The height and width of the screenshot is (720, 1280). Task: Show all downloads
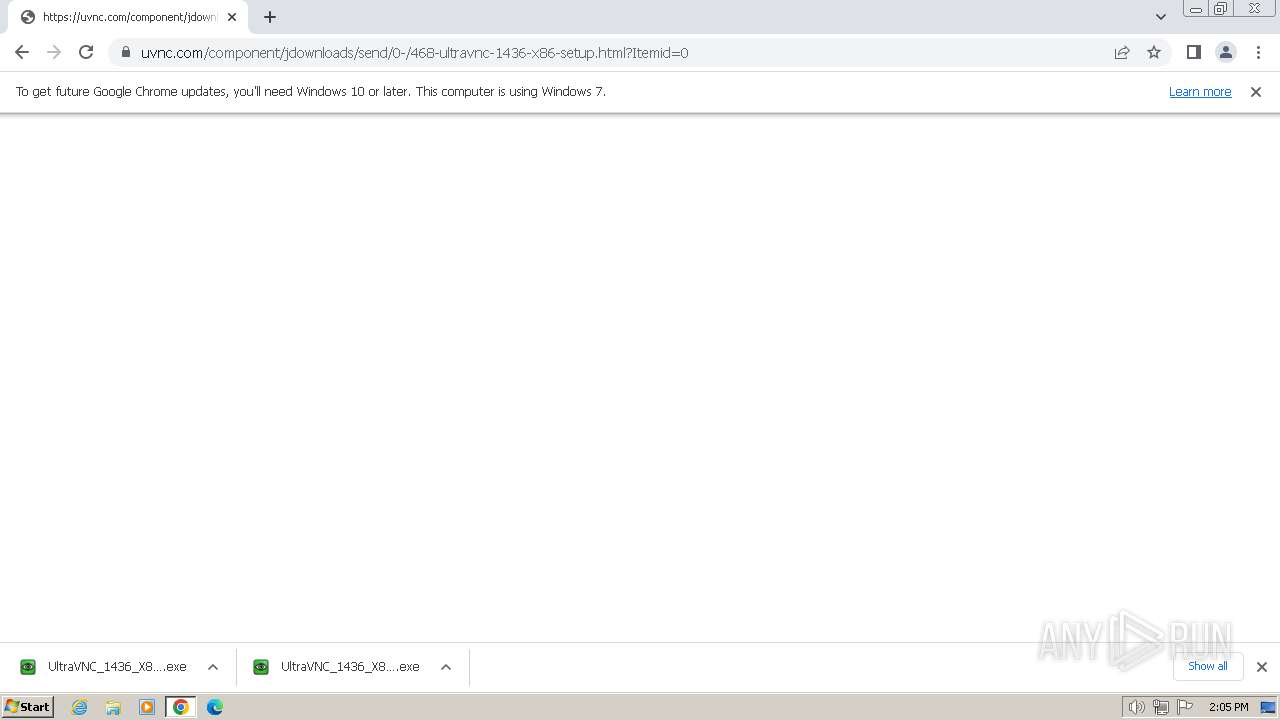point(1208,666)
